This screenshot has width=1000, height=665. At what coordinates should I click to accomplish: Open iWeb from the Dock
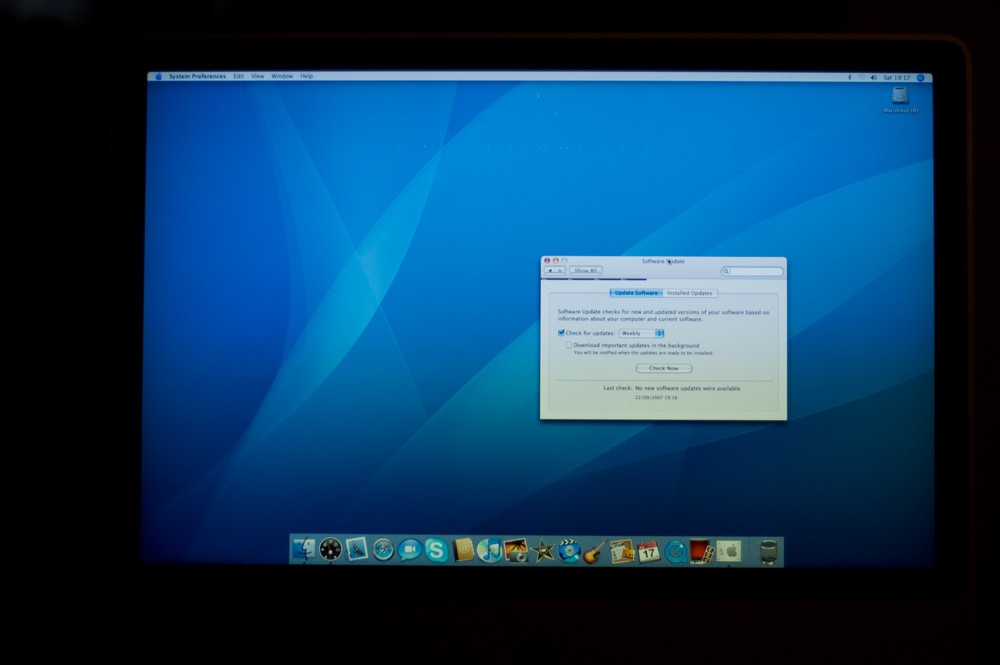(x=621, y=551)
